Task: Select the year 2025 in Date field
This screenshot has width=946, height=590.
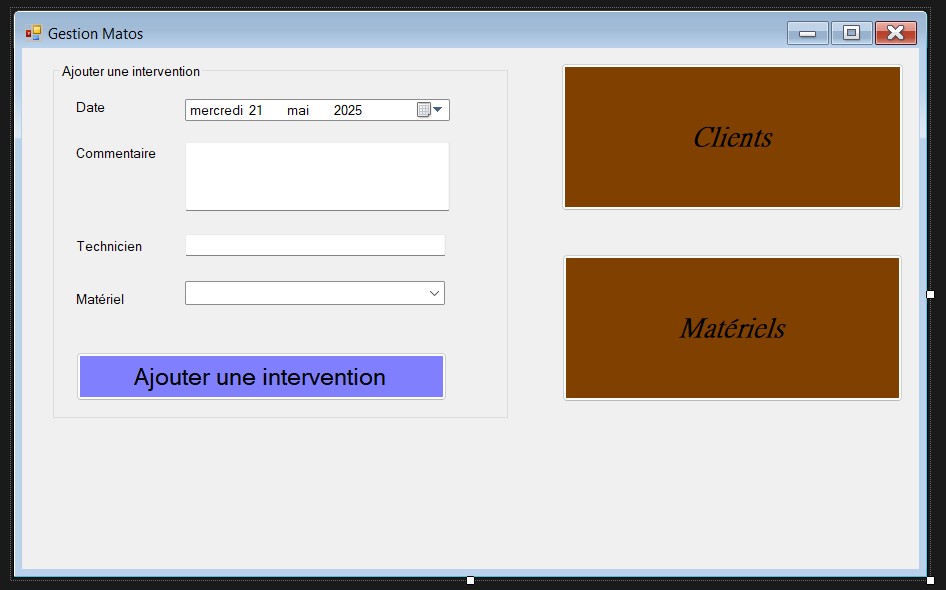Action: [x=348, y=110]
